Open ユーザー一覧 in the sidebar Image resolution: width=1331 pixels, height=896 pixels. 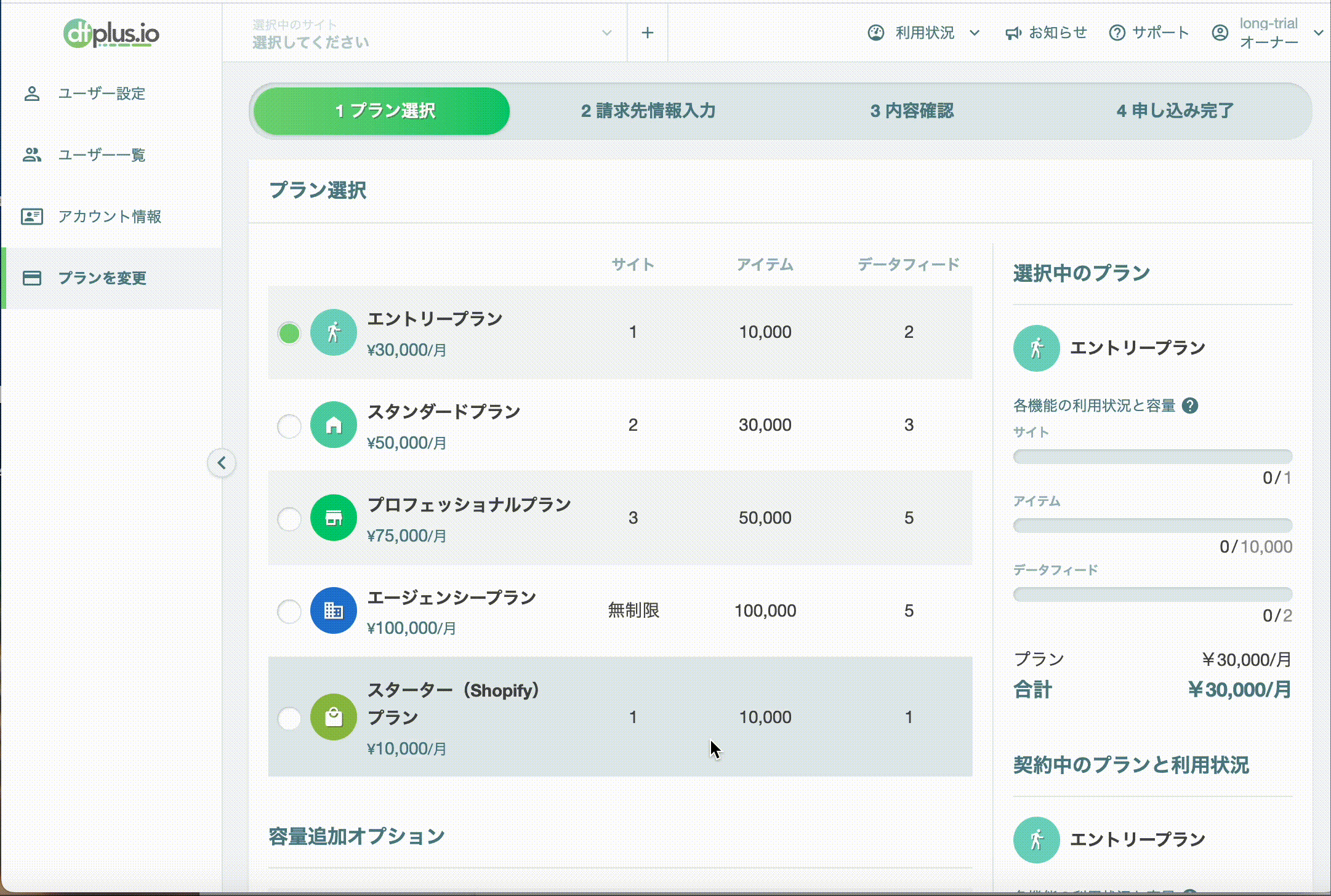click(x=111, y=155)
